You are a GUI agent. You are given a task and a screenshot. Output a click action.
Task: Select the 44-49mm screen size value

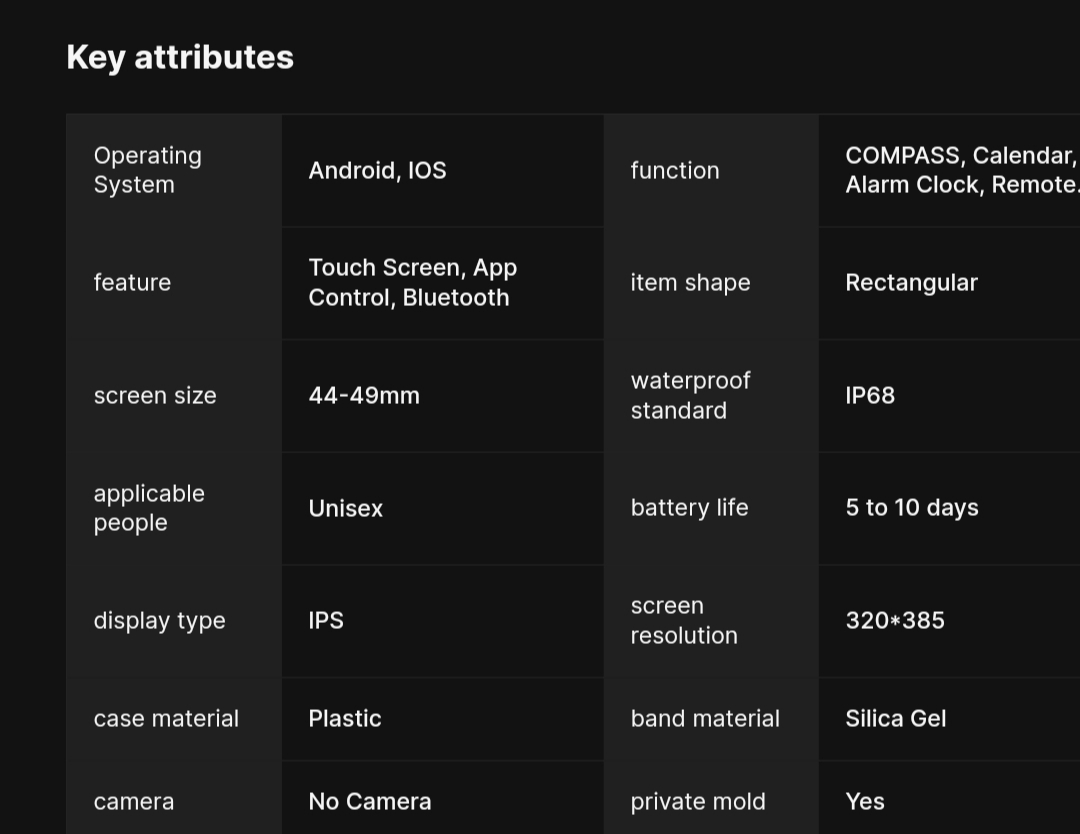364,395
